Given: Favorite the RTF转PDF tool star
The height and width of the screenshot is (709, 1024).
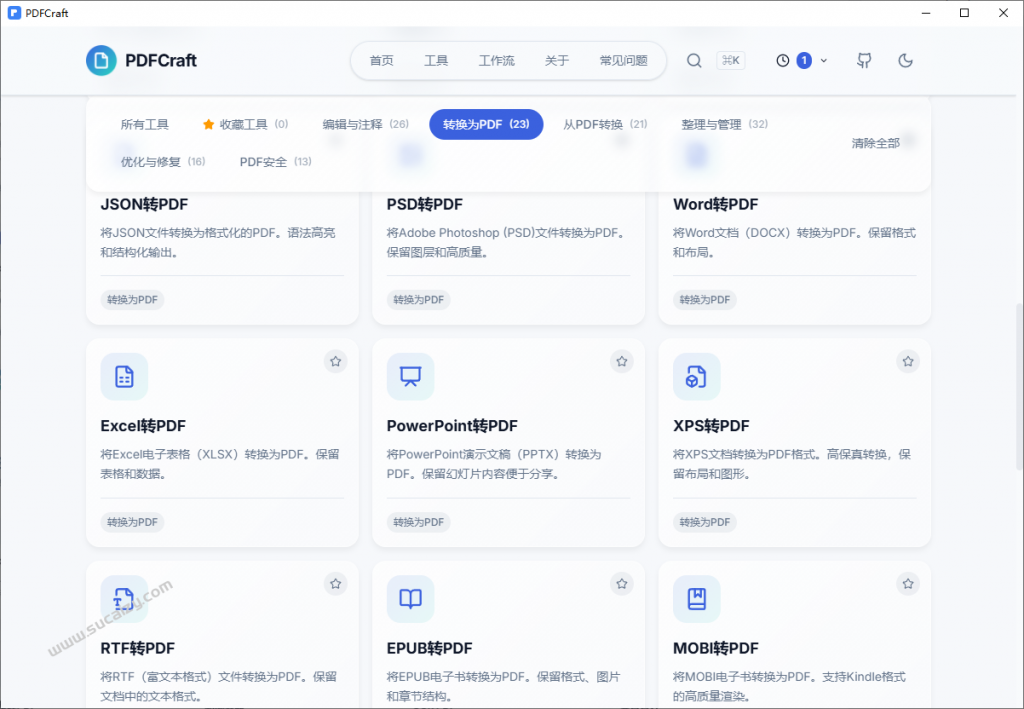Looking at the screenshot, I should (x=336, y=584).
